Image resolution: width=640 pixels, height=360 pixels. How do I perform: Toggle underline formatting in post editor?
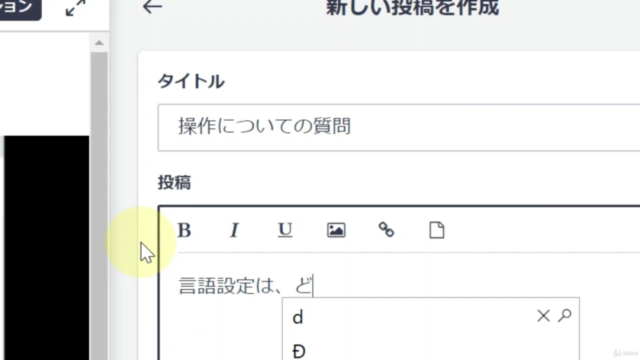(x=285, y=230)
